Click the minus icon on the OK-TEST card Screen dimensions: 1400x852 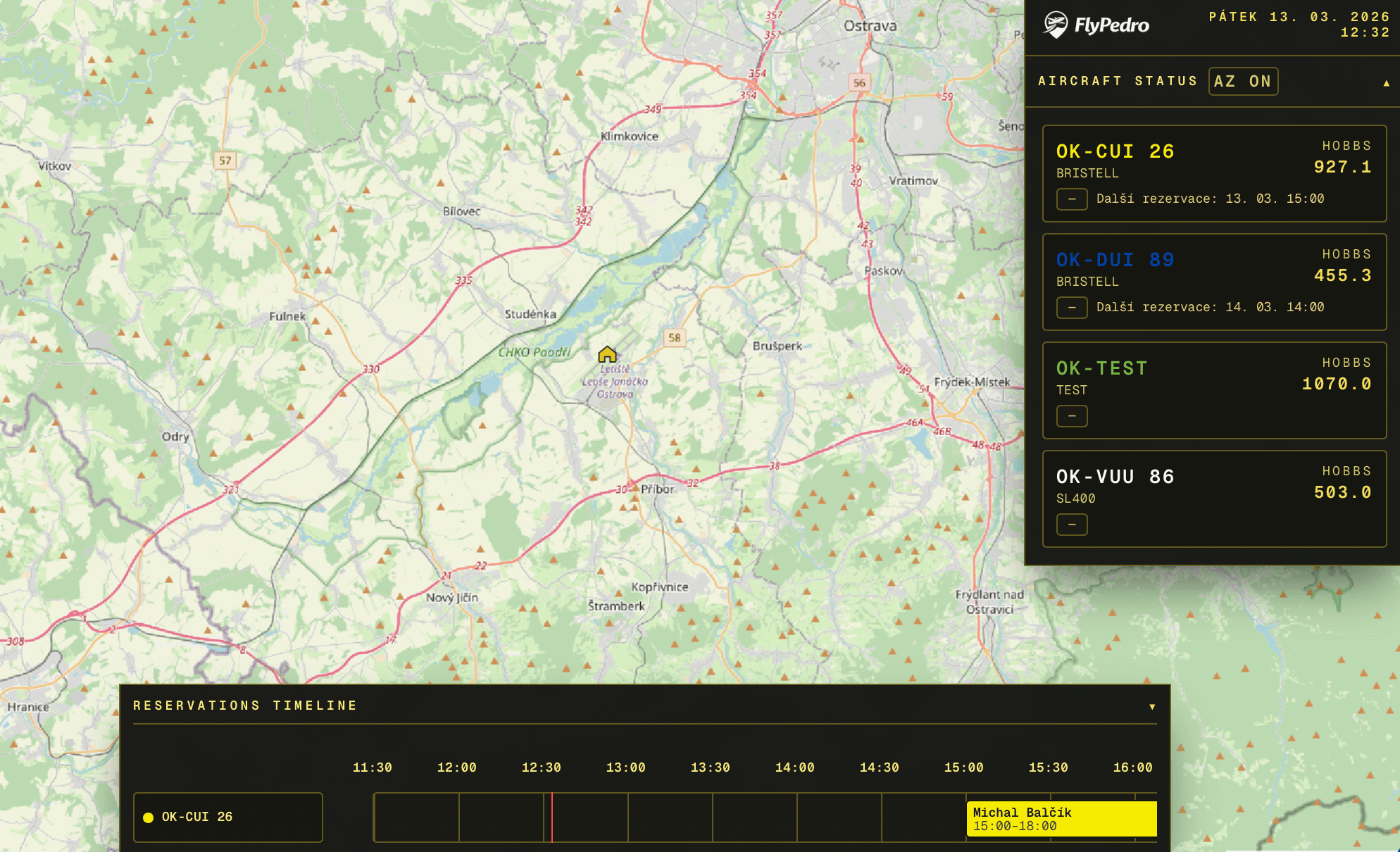(x=1071, y=416)
